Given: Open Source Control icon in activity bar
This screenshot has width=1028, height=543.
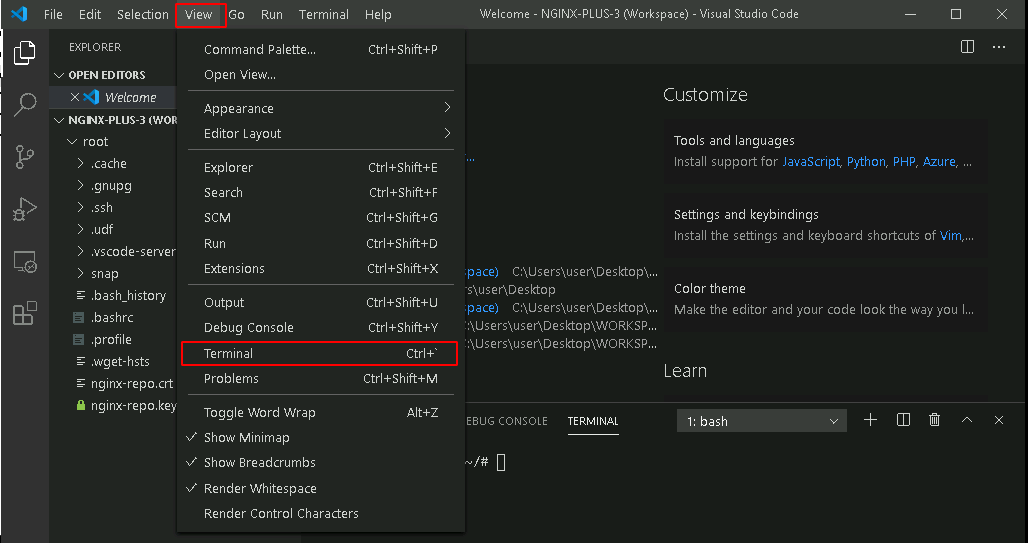Looking at the screenshot, I should [25, 157].
